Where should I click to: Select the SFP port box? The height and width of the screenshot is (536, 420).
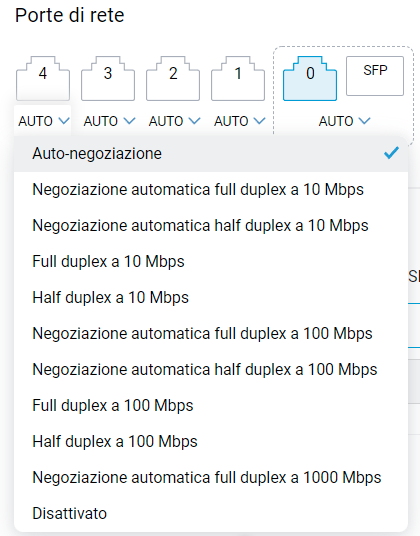(375, 76)
